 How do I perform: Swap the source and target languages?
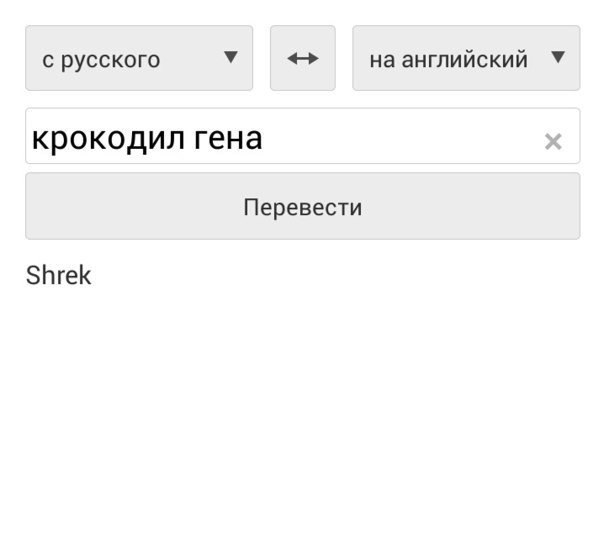point(302,59)
